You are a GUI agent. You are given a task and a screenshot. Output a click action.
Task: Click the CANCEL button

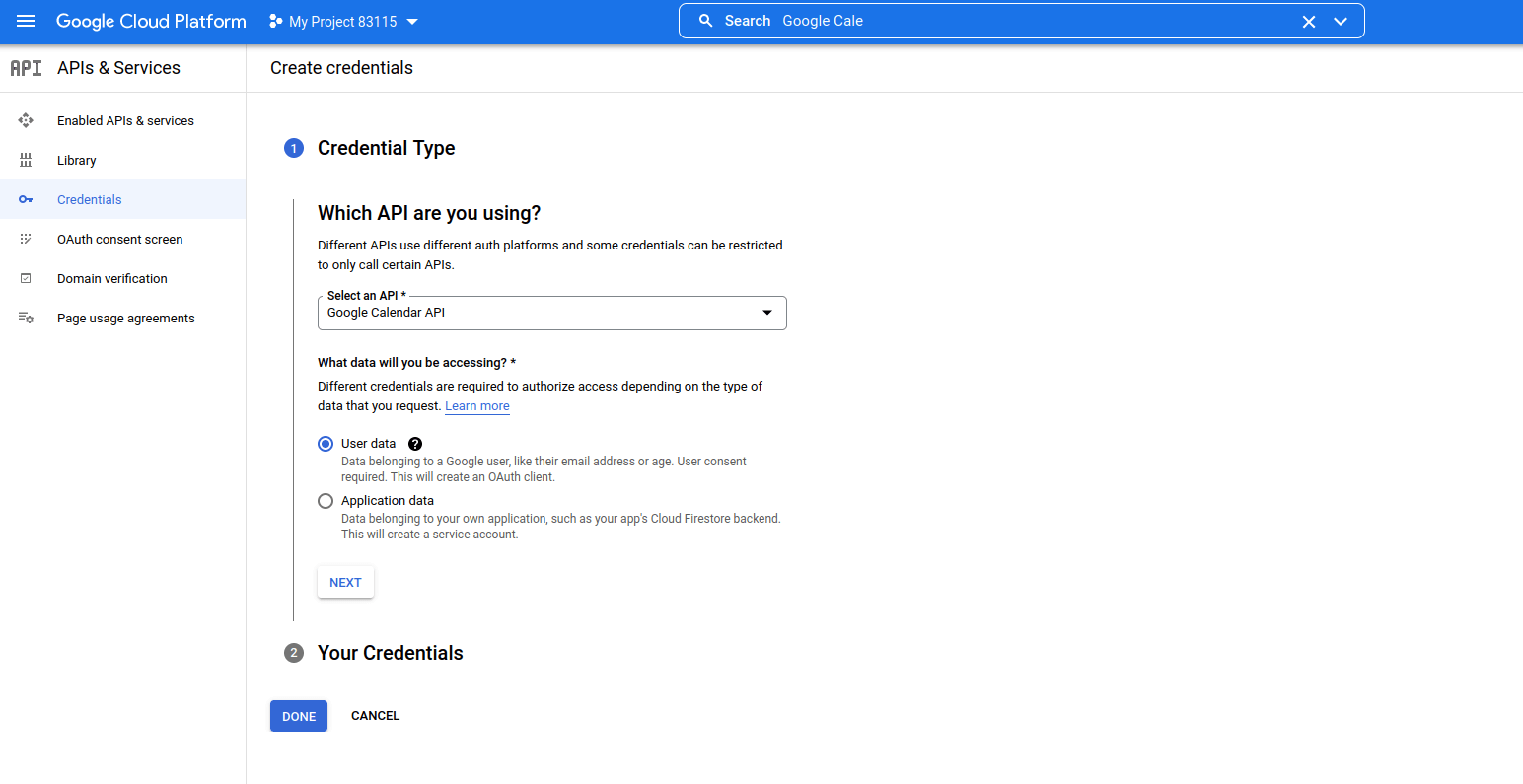click(375, 716)
